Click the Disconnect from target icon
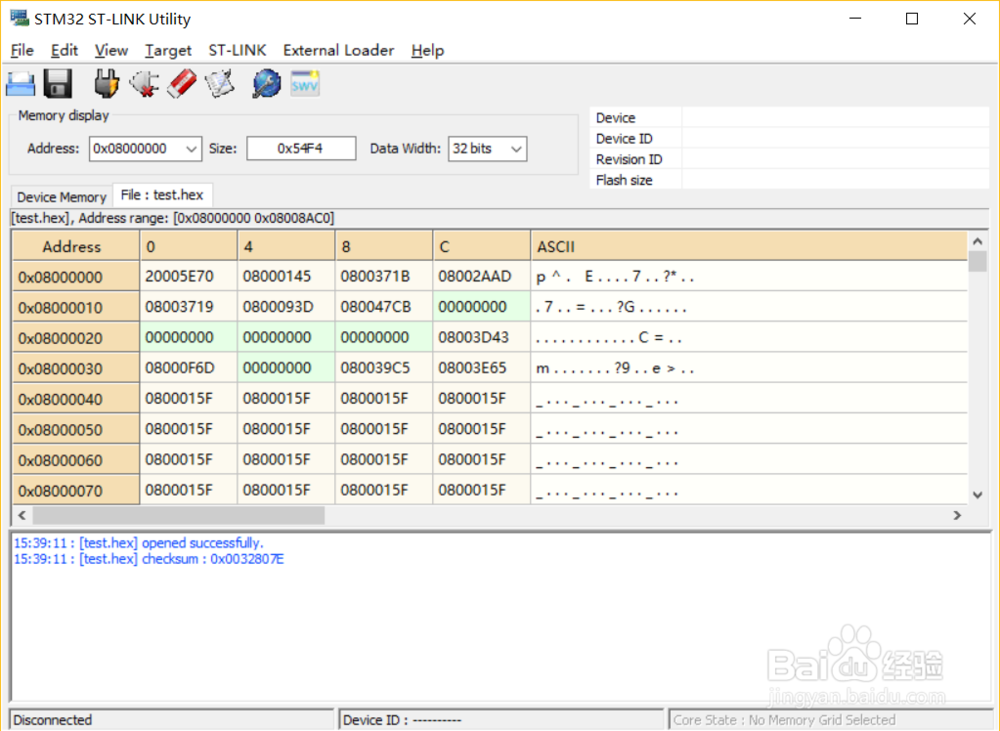The image size is (1000, 731). [x=144, y=84]
